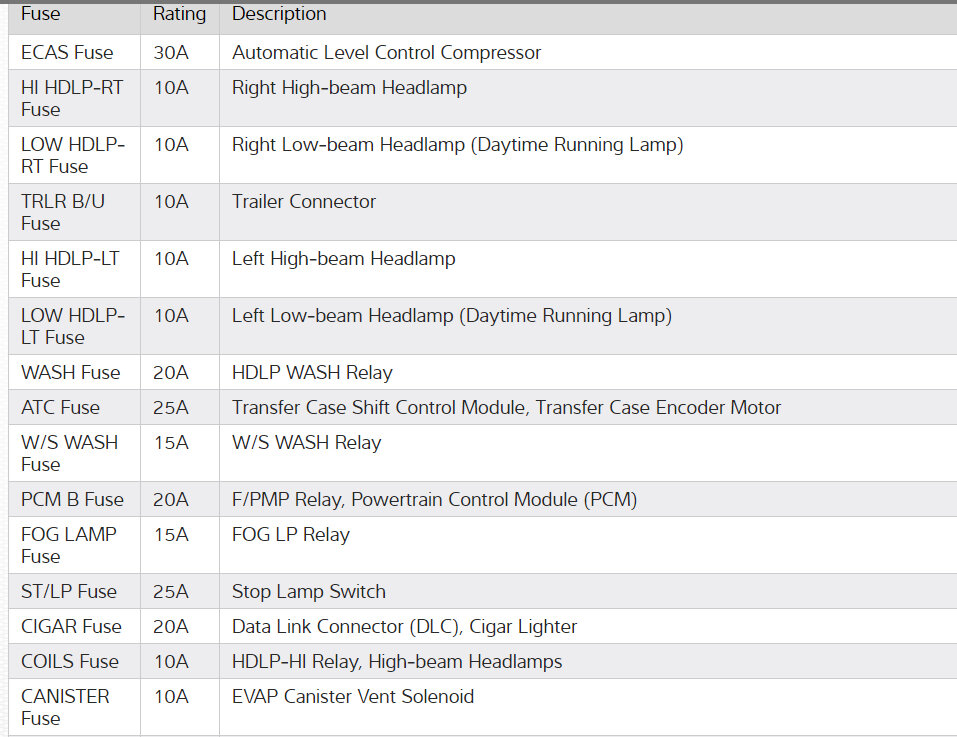Click the EVAP Canister Vent Solenoid text
Viewport: 957px width, 737px height.
pos(353,696)
